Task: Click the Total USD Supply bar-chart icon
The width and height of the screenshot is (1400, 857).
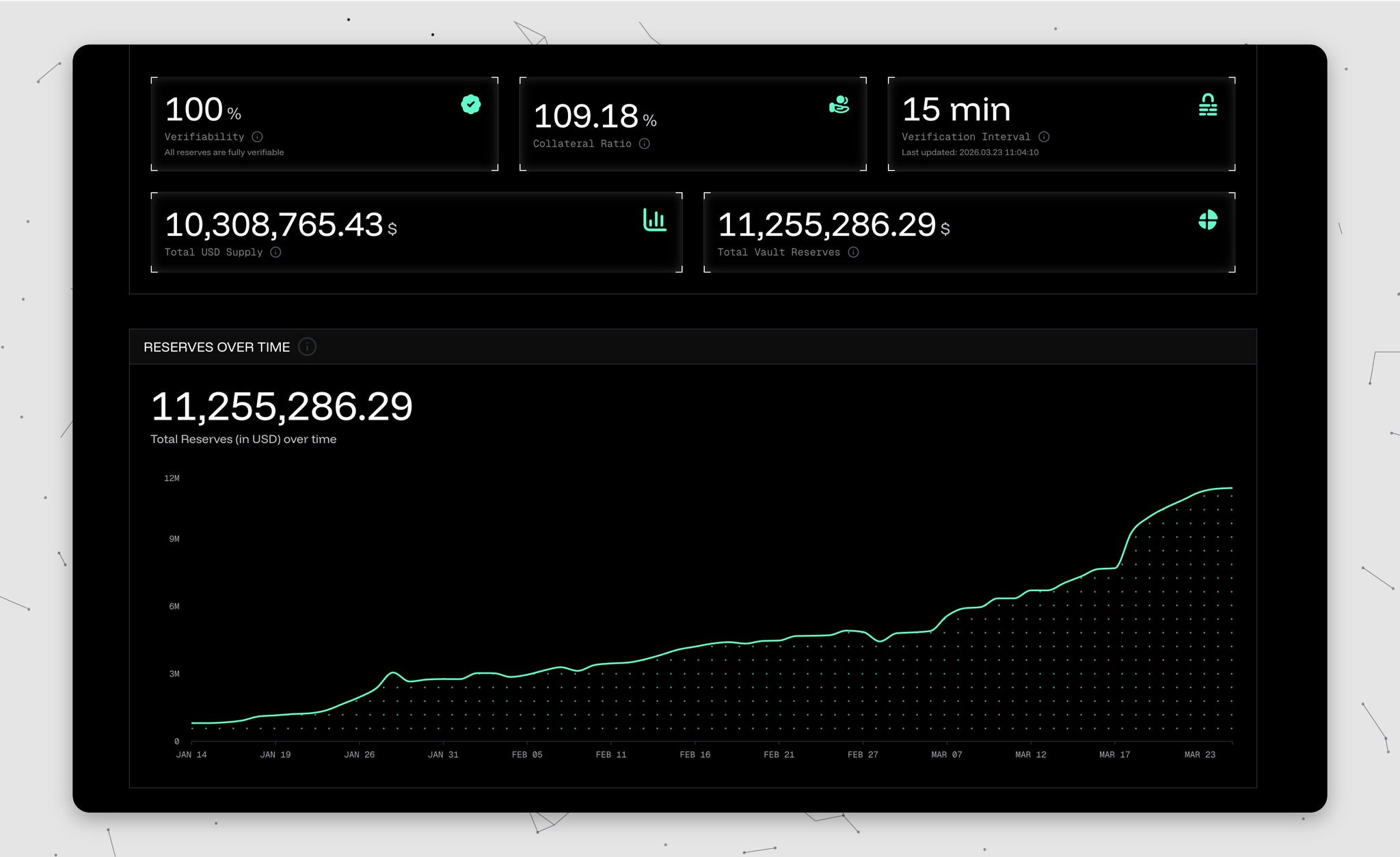Action: (x=654, y=220)
